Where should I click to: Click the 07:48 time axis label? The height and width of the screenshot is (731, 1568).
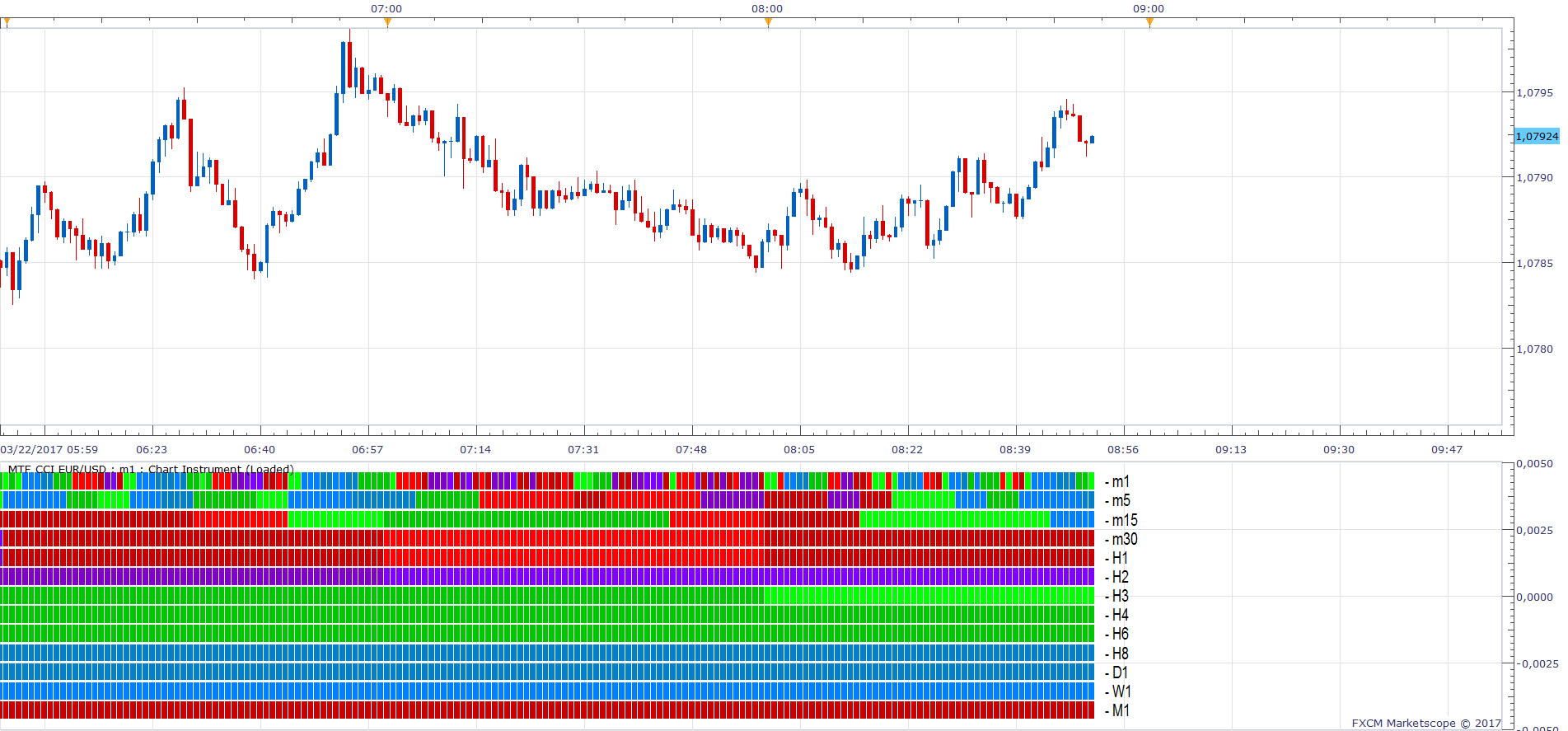pyautogui.click(x=691, y=449)
